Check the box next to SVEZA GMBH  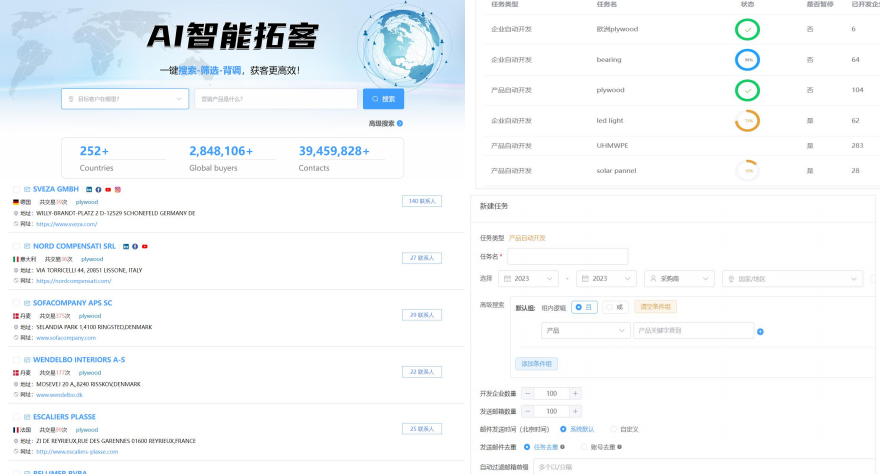16,189
